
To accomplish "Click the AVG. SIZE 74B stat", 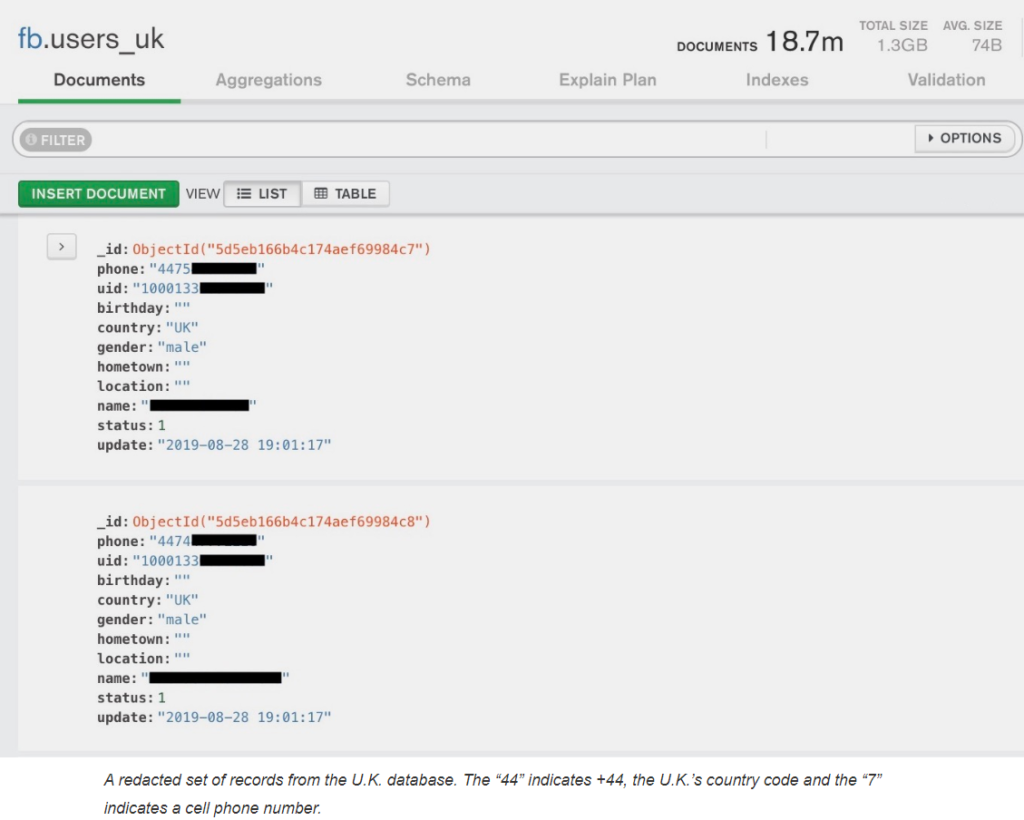I will pyautogui.click(x=972, y=37).
